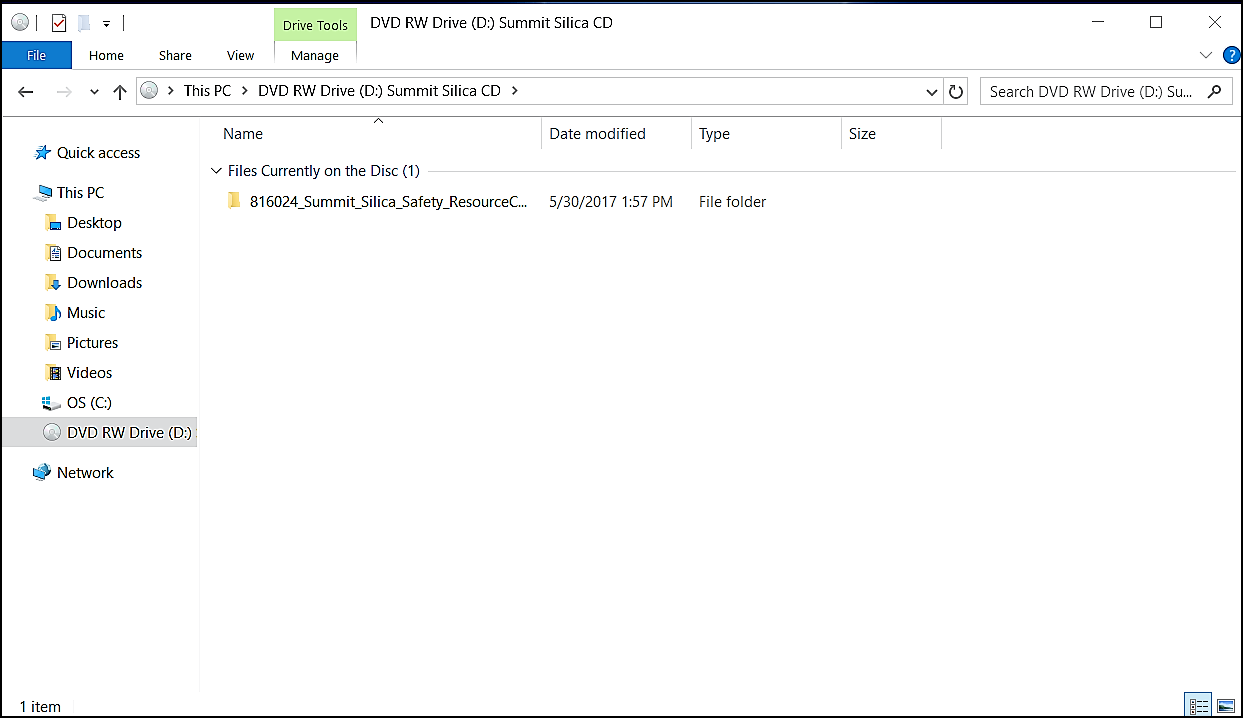Click the search magnifier icon
This screenshot has width=1243, height=718.
click(x=1214, y=92)
